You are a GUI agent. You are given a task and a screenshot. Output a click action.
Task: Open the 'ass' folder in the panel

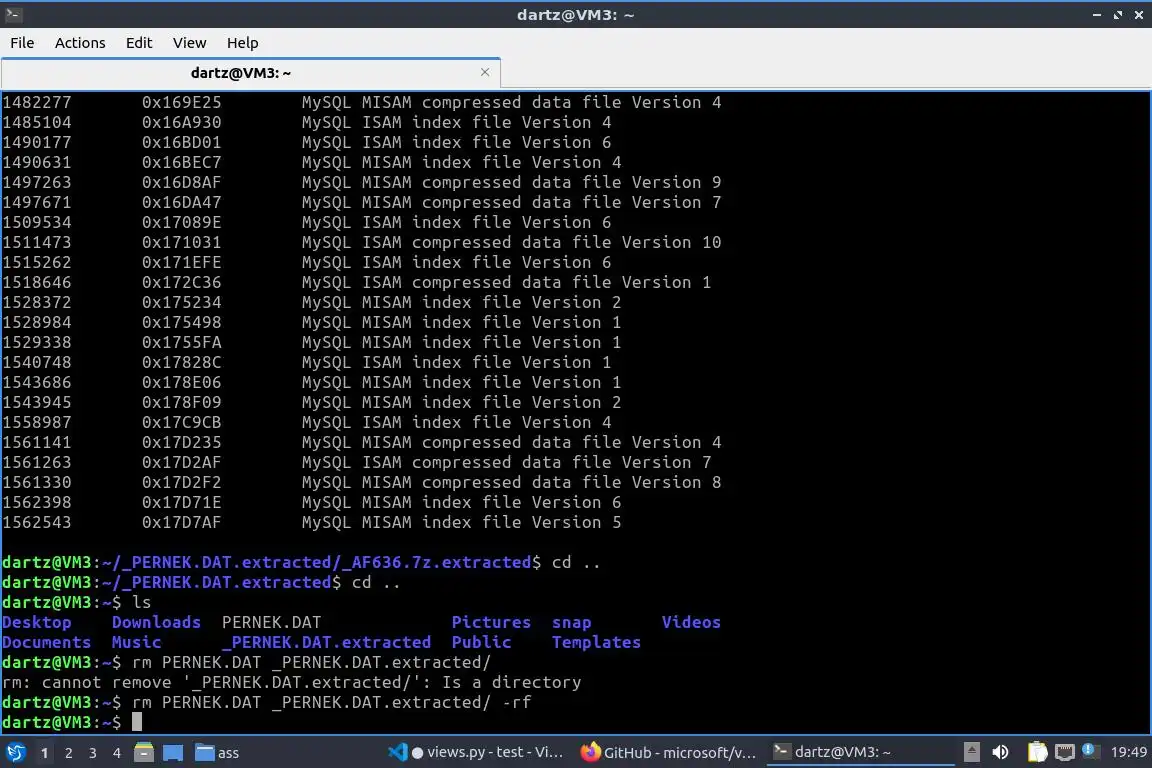click(x=217, y=753)
